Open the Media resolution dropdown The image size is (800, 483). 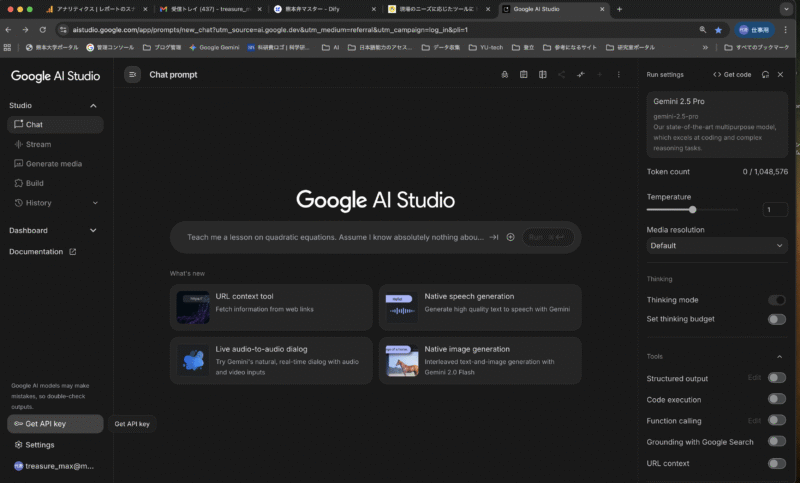point(716,245)
